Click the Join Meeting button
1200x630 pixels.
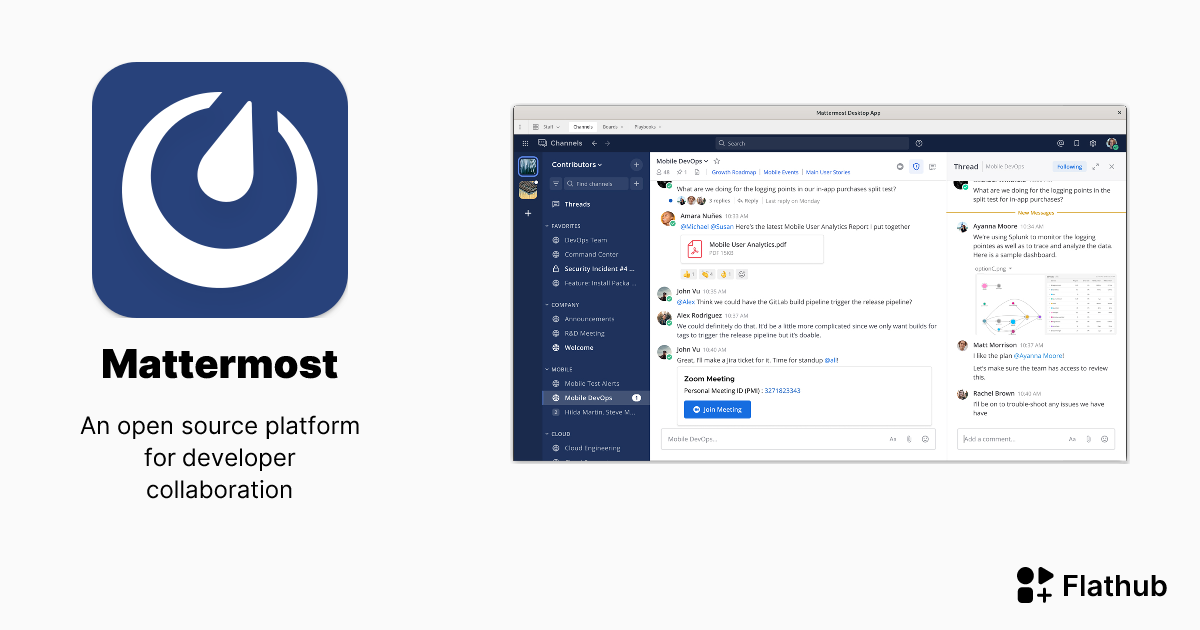[x=717, y=409]
